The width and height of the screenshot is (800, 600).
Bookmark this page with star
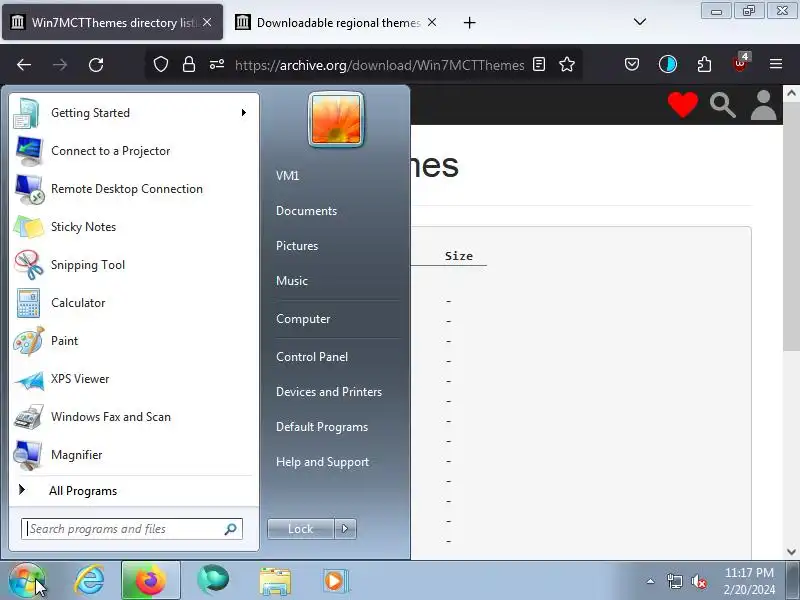pyautogui.click(x=567, y=64)
